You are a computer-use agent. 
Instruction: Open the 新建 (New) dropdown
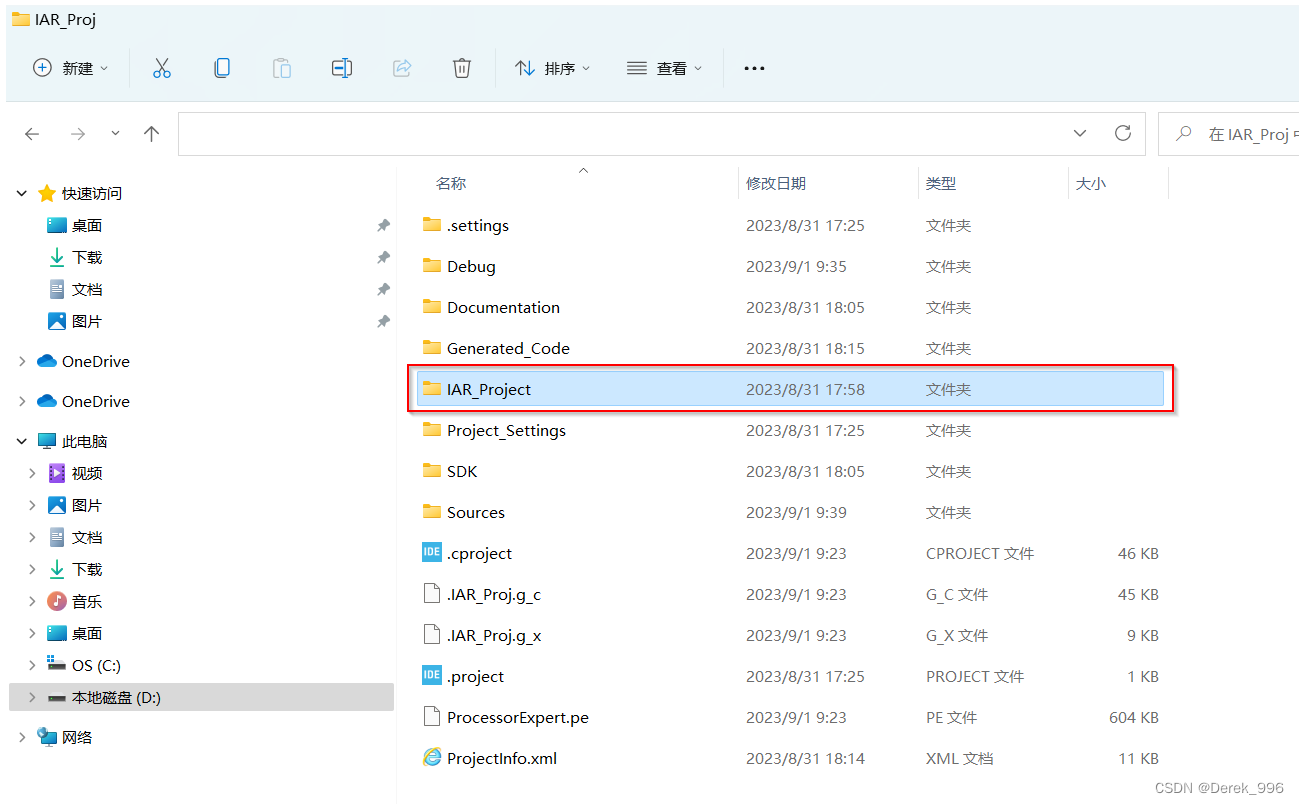[70, 68]
